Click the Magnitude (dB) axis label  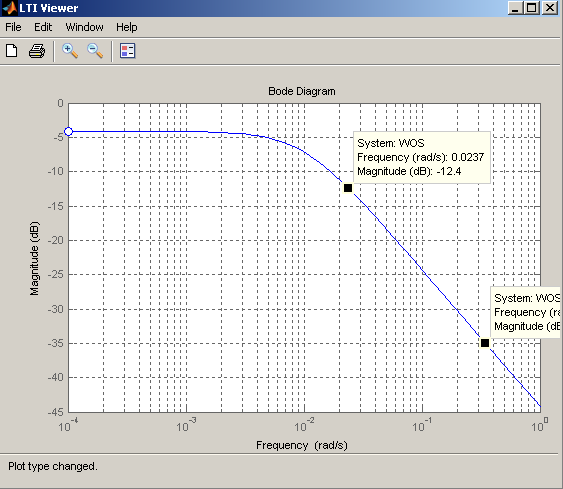[34, 259]
